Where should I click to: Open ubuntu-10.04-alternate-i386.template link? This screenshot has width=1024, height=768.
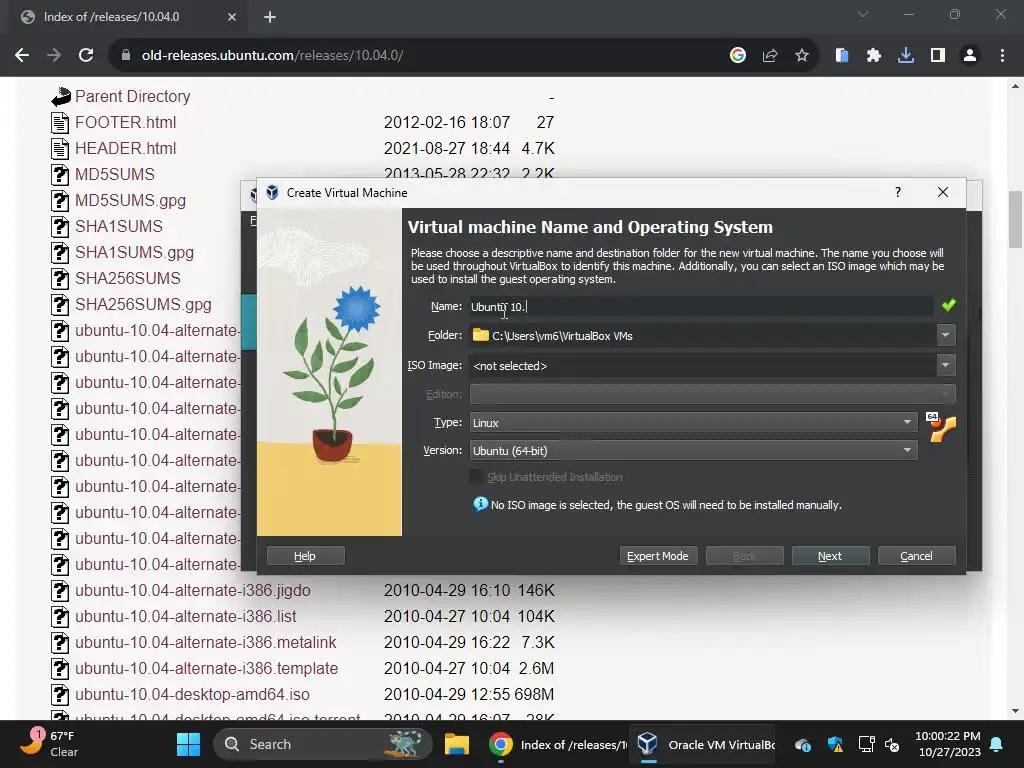[x=206, y=669]
